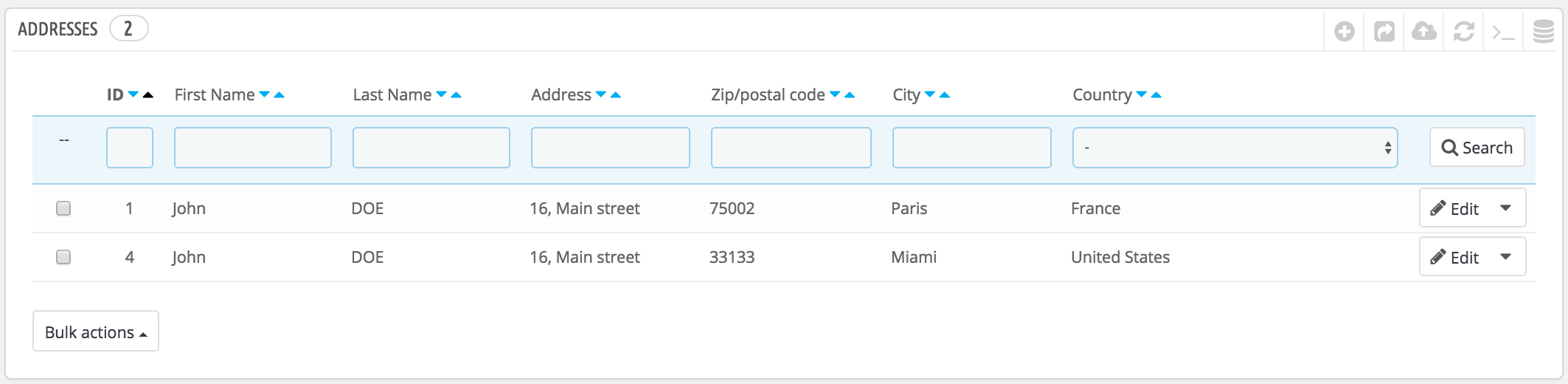1568x384 pixels.
Task: Select checkbox for address ID 1
Action: (63, 208)
